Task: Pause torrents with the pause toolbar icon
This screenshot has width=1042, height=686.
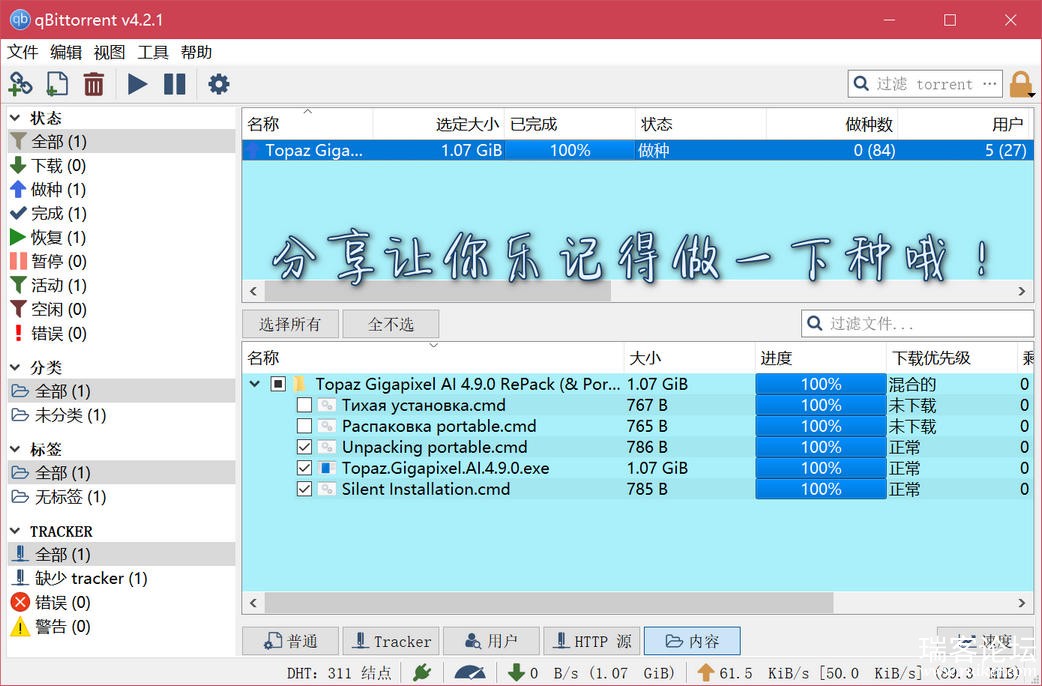Action: [175, 84]
